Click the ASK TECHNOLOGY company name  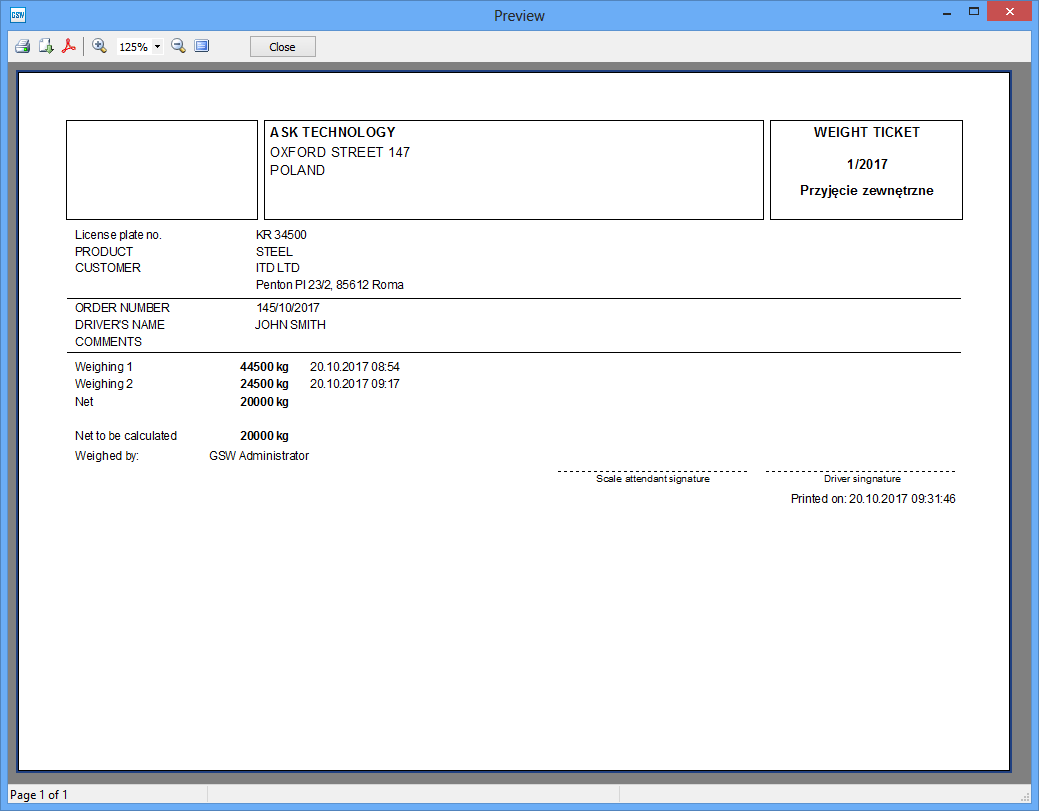333,132
